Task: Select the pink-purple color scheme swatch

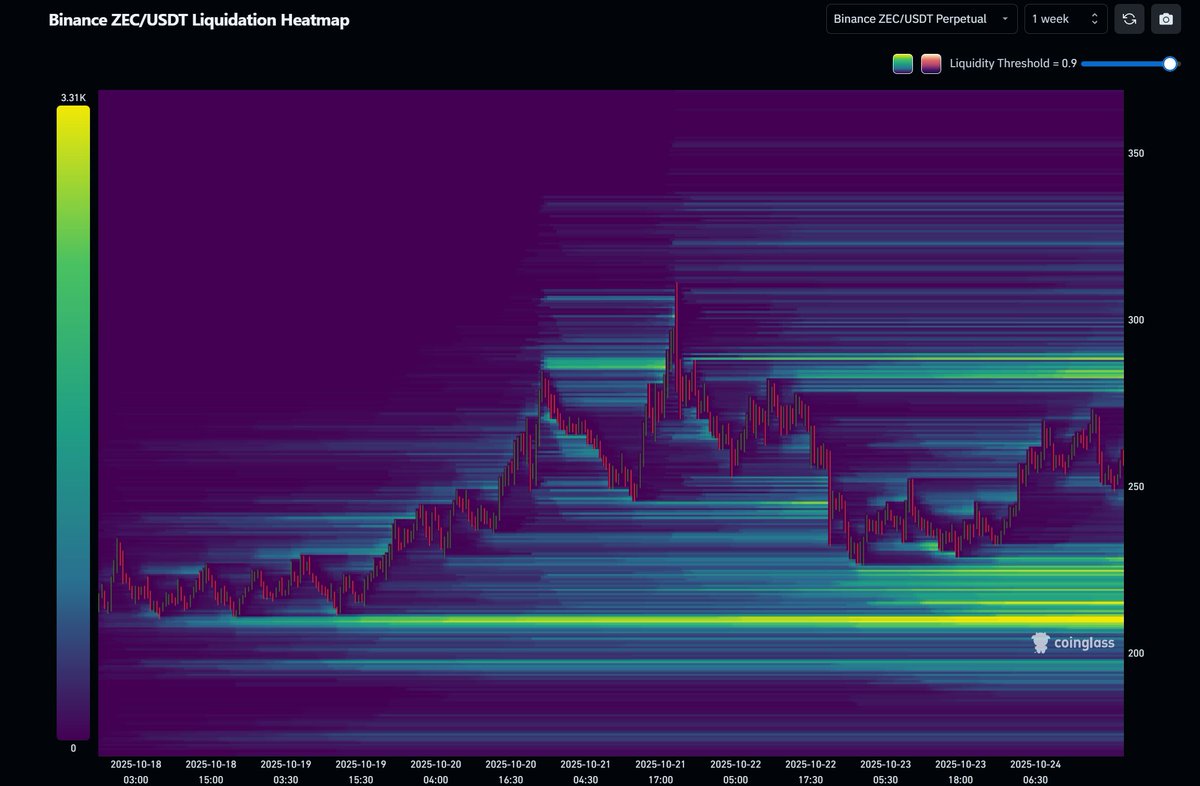Action: pyautogui.click(x=931, y=64)
